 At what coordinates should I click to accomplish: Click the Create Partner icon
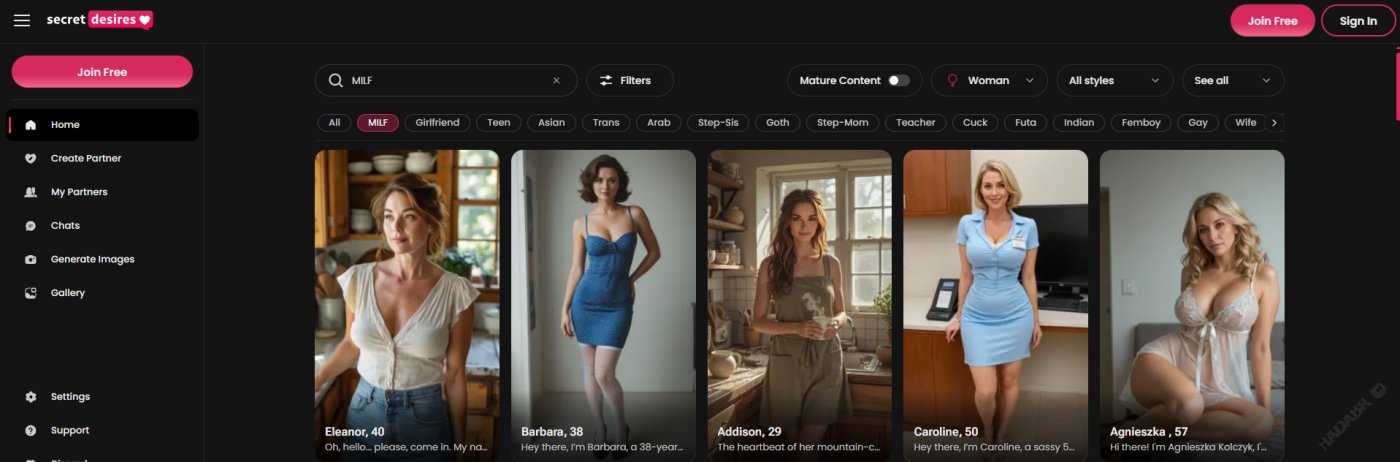pos(31,158)
